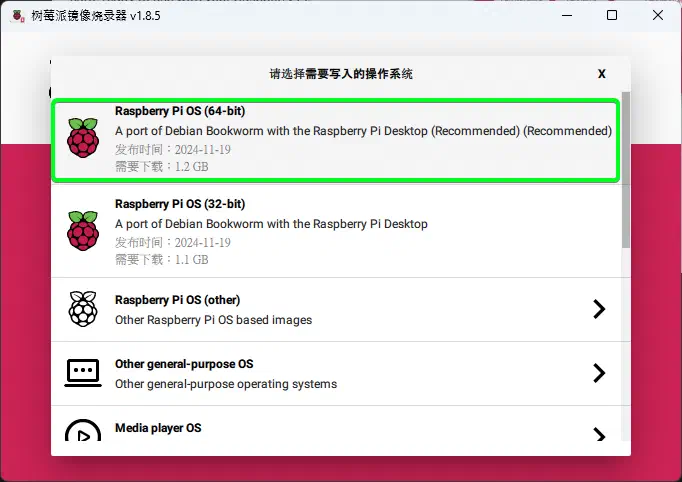This screenshot has height=482, width=682.
Task: Expand Other general-purpose OS chevron arrow
Action: point(599,373)
